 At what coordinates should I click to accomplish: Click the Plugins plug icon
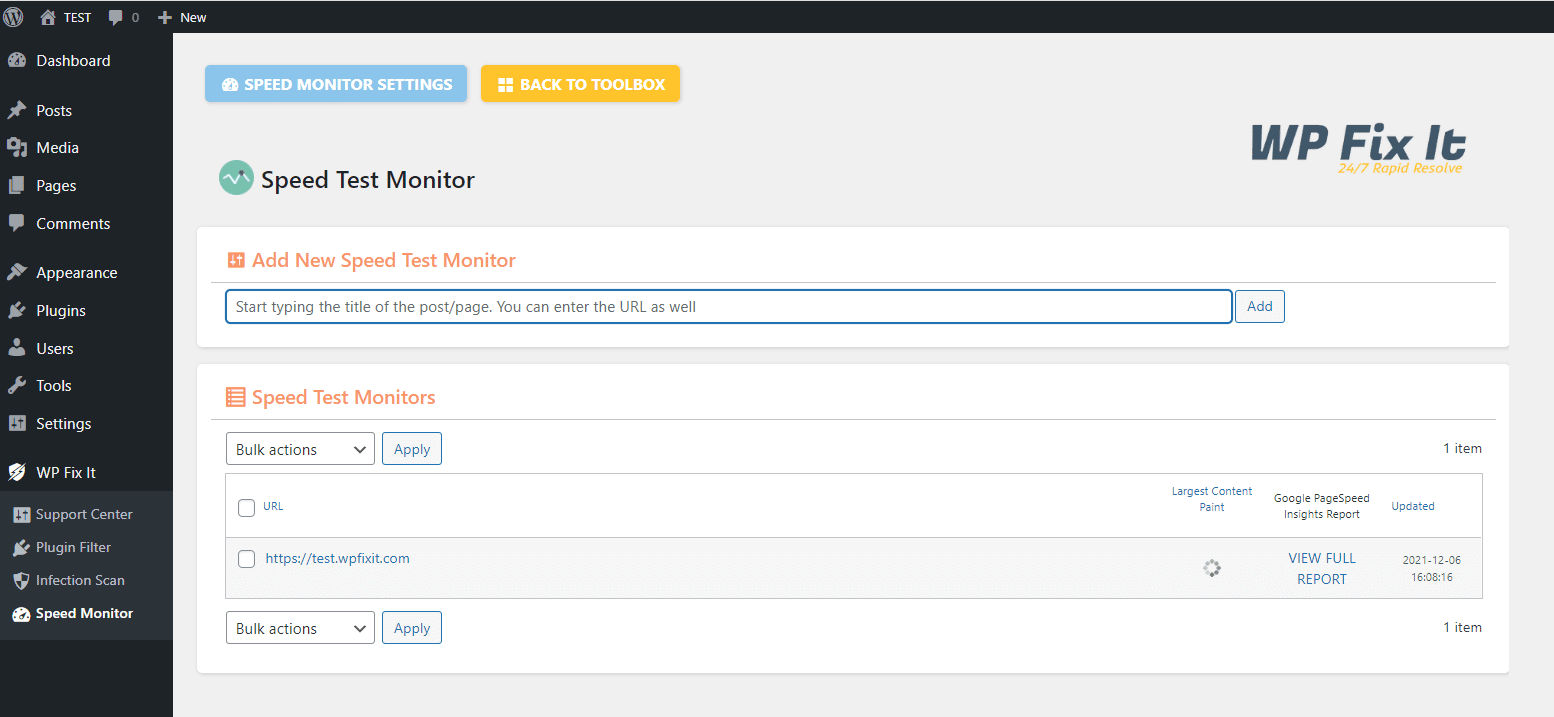pos(16,310)
